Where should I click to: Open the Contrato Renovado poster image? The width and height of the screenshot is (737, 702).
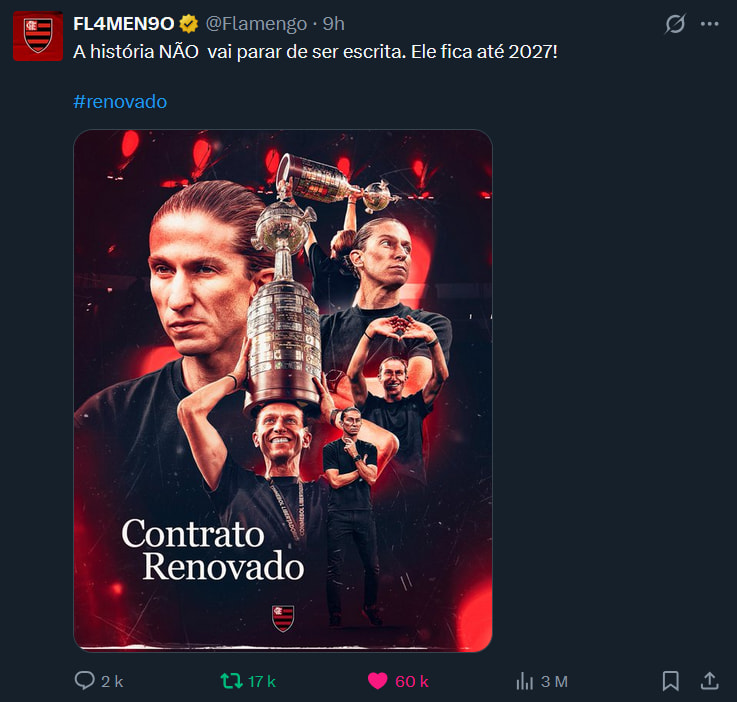point(283,390)
